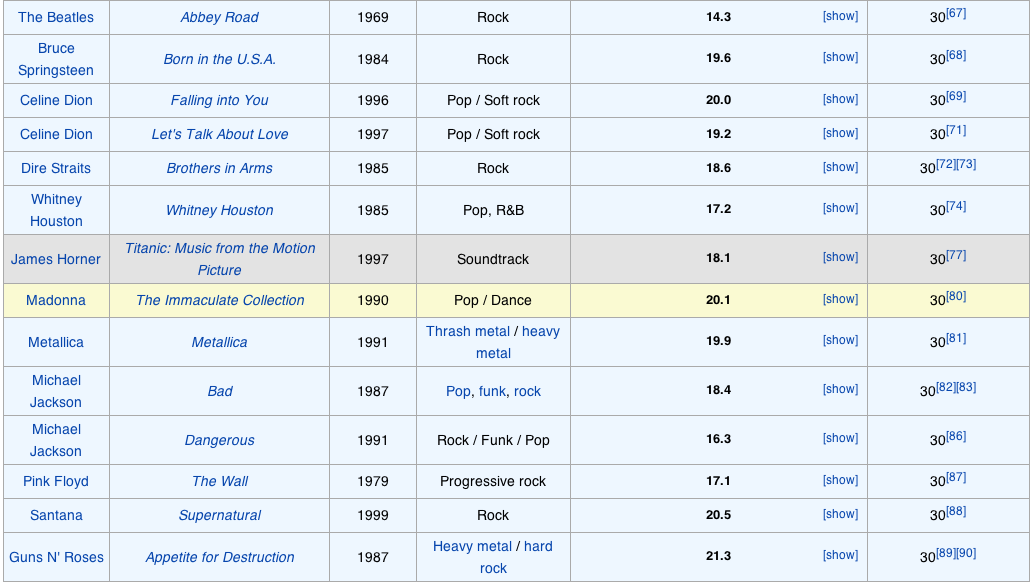Image resolution: width=1036 pixels, height=585 pixels.
Task: Expand the show link for Metallica row
Action: point(840,339)
